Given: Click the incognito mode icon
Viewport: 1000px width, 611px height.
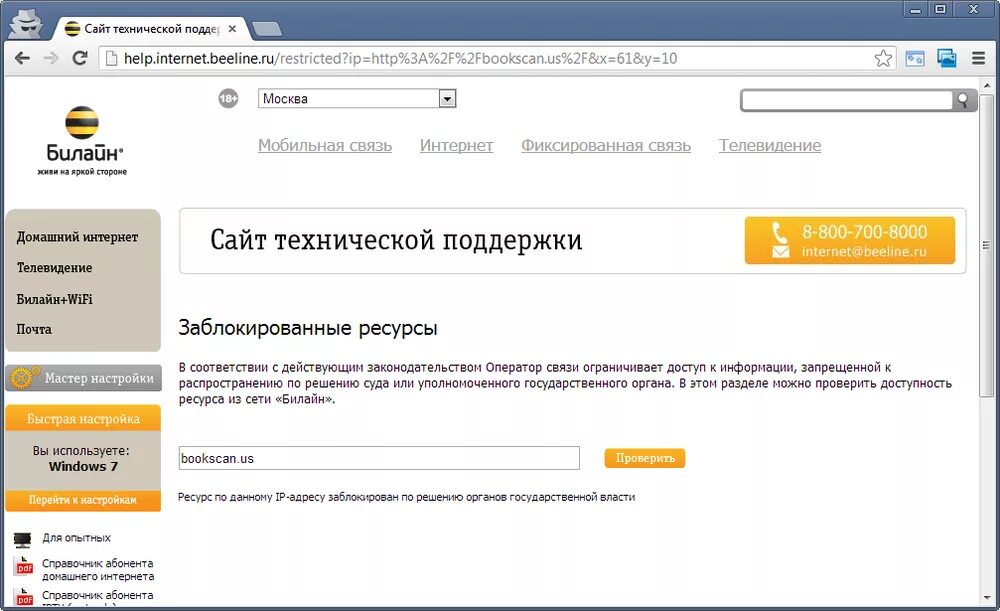Looking at the screenshot, I should coord(26,24).
